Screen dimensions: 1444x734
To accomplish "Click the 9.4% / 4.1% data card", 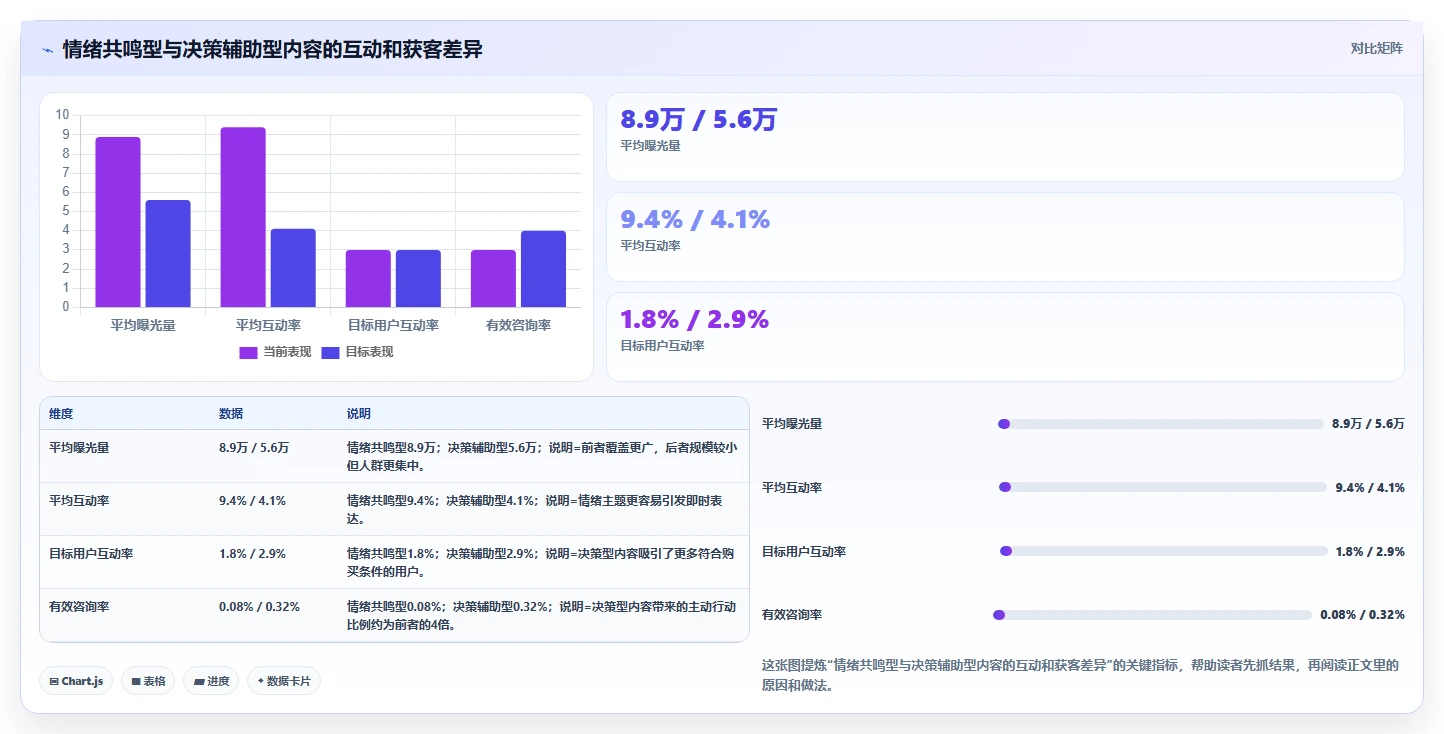I will (x=1005, y=237).
